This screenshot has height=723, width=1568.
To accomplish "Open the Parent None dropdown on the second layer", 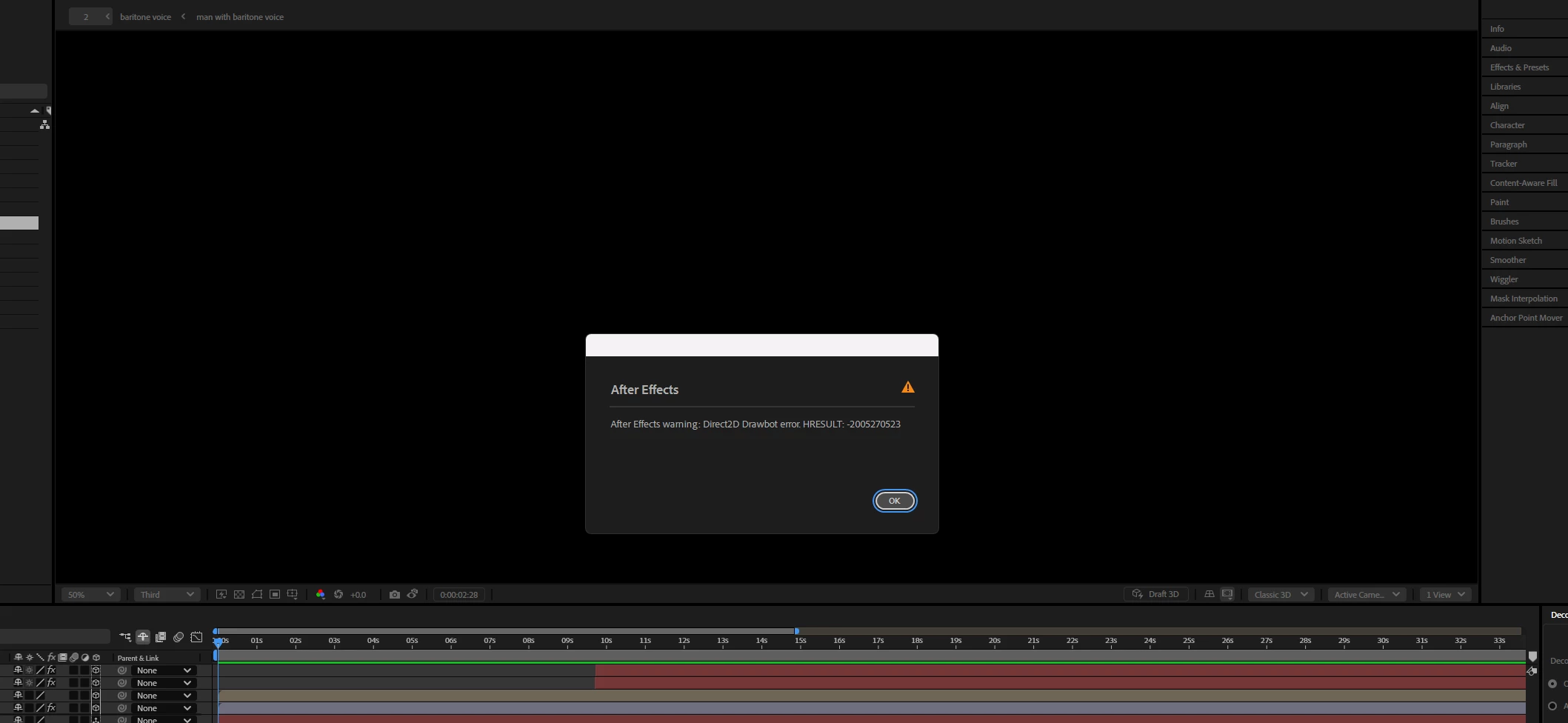I will coord(164,683).
